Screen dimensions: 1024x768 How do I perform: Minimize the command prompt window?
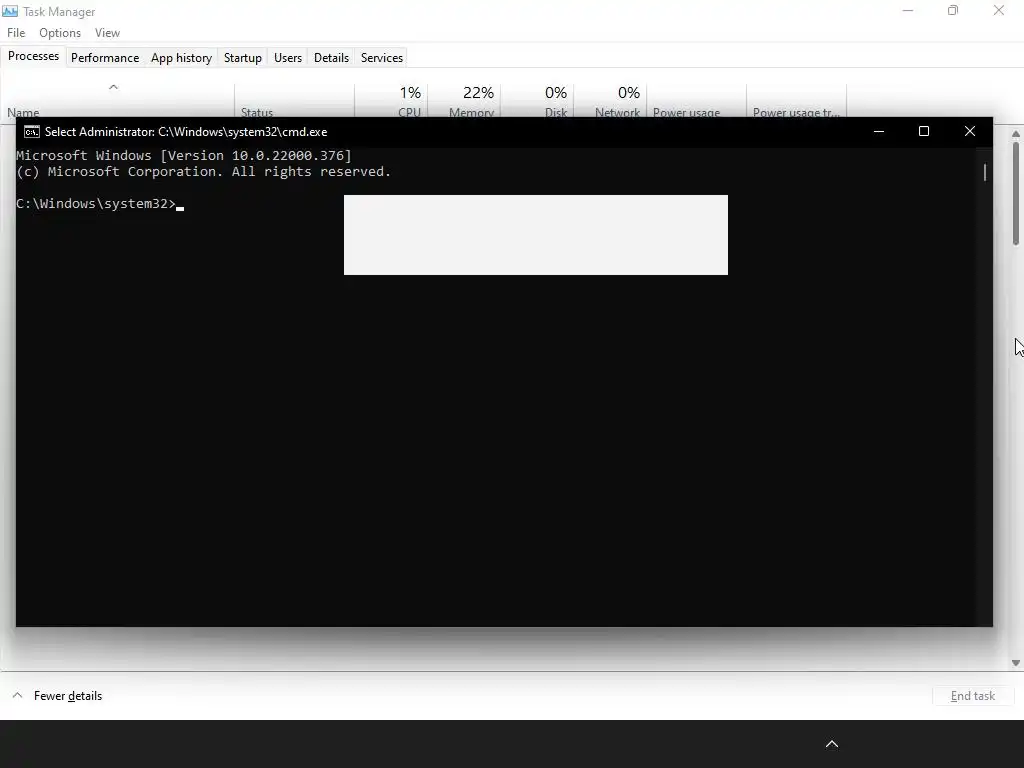point(879,131)
